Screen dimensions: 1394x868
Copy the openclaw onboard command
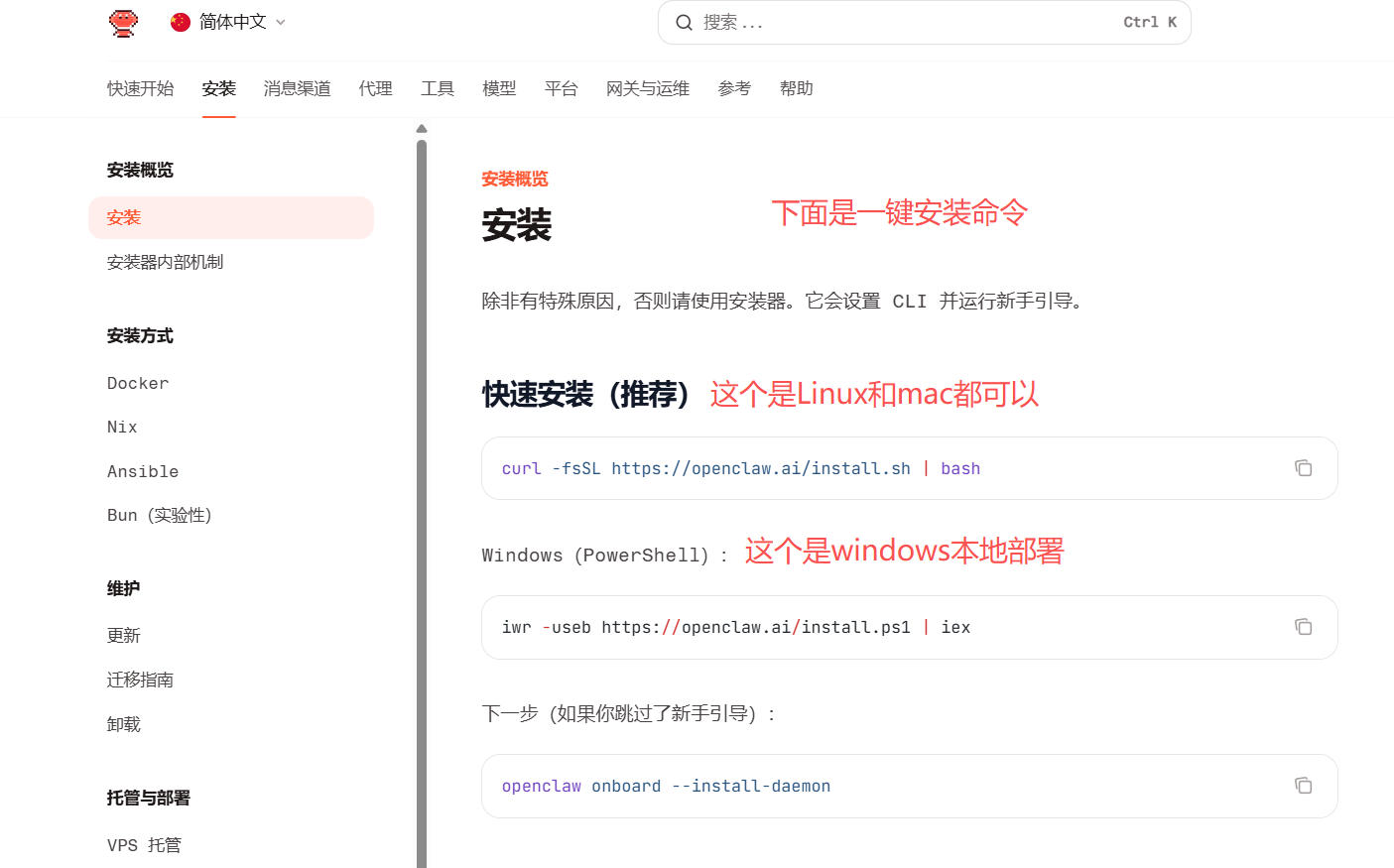click(x=1303, y=785)
